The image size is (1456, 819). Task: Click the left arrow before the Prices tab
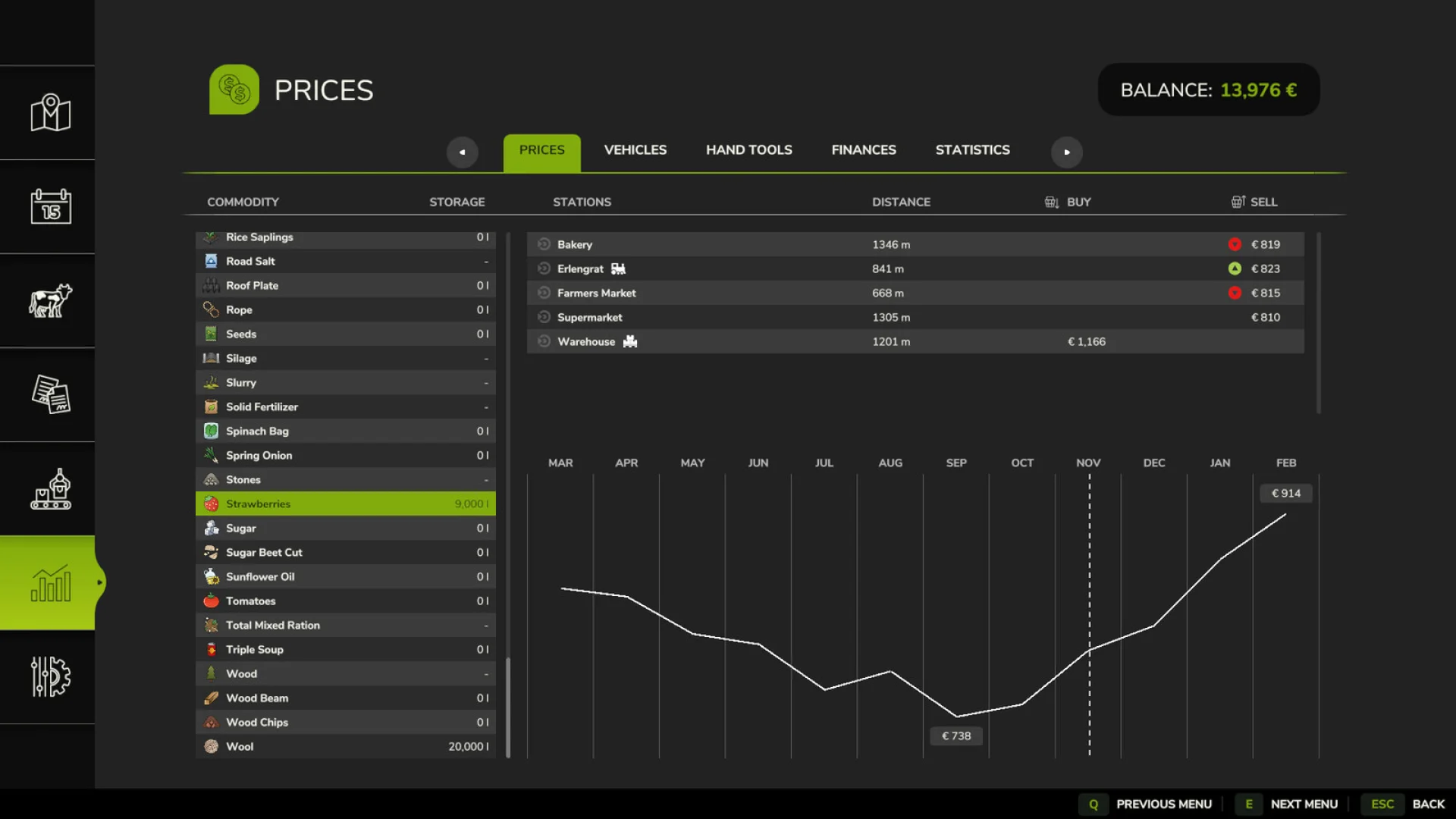point(463,152)
